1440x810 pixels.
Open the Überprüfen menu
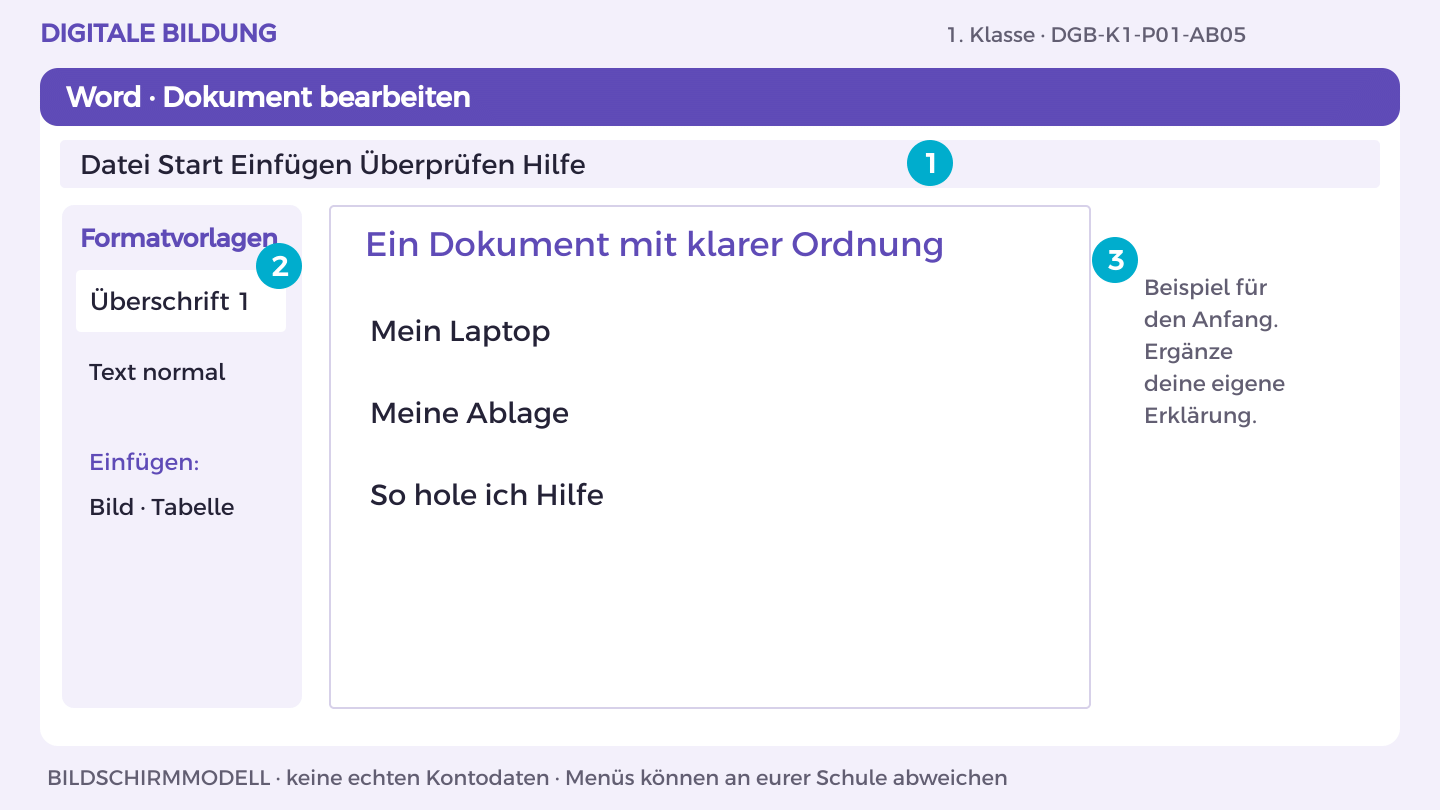[437, 164]
